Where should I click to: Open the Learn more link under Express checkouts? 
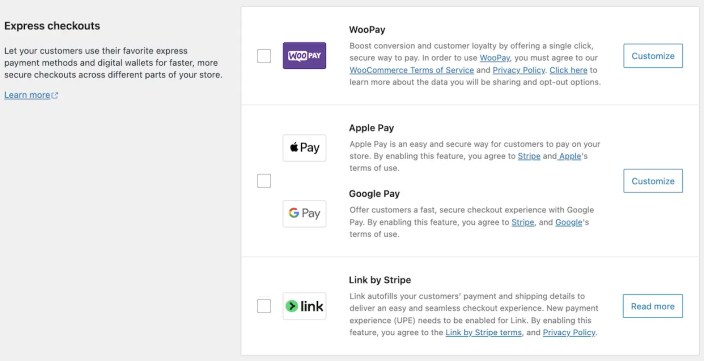27,95
